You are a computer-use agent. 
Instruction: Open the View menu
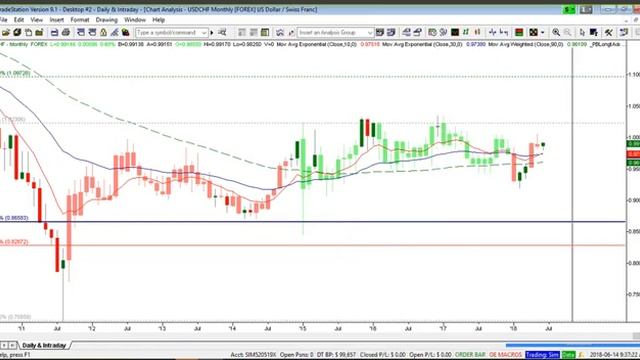(36, 20)
